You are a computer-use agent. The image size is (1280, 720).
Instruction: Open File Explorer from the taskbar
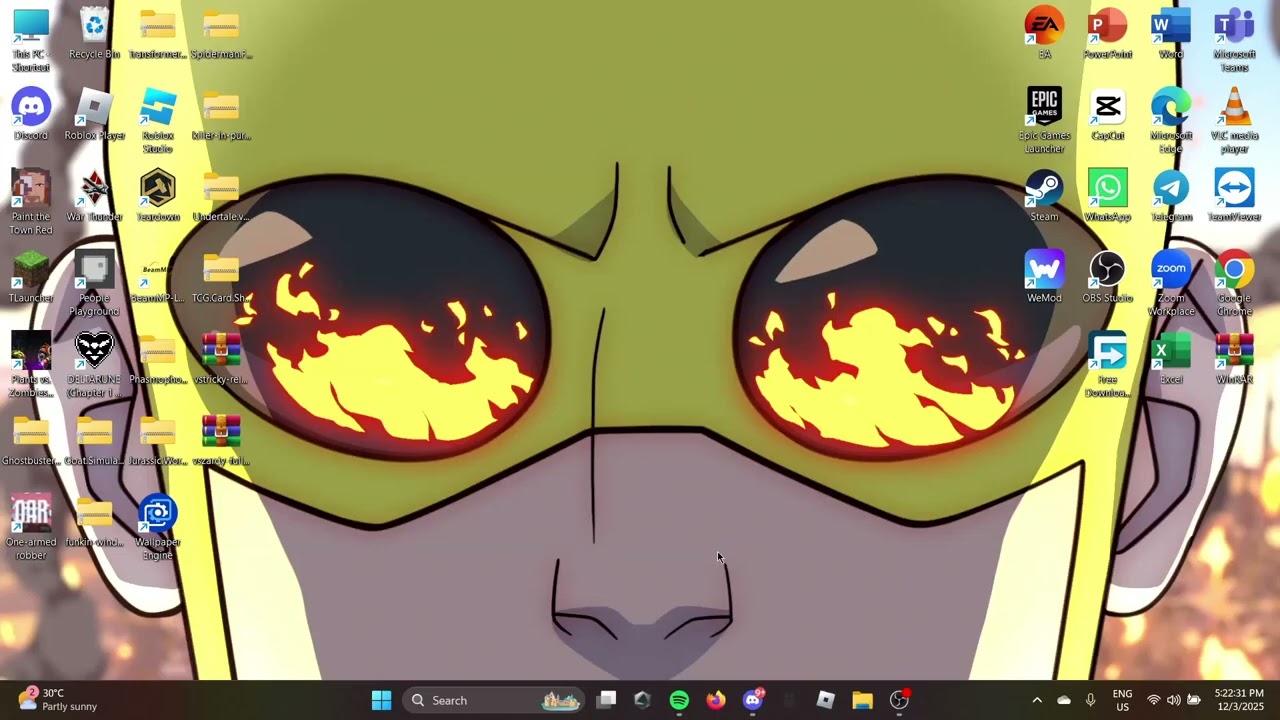click(x=862, y=700)
